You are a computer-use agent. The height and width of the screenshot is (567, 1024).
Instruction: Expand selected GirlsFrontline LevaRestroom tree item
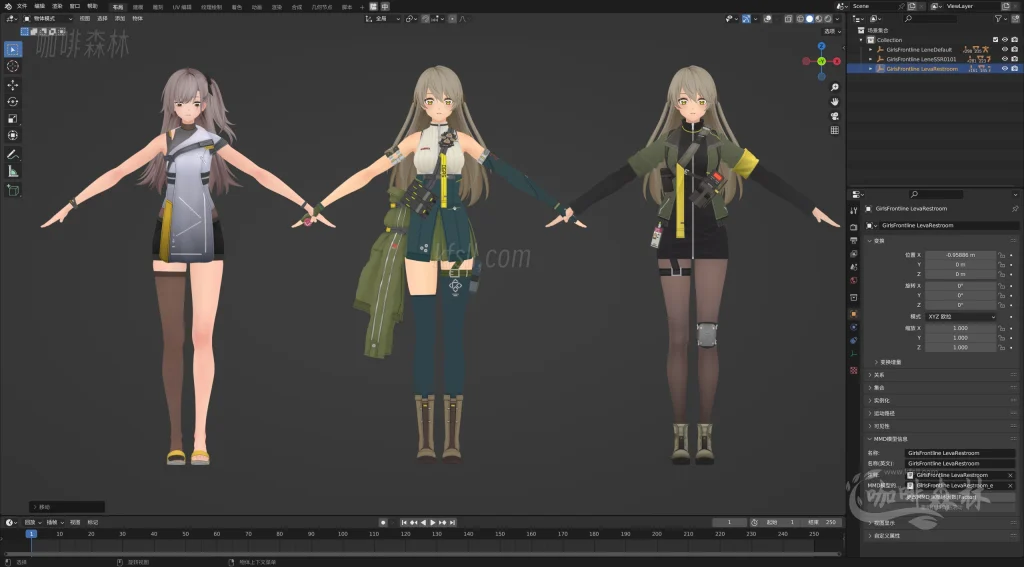pos(871,69)
